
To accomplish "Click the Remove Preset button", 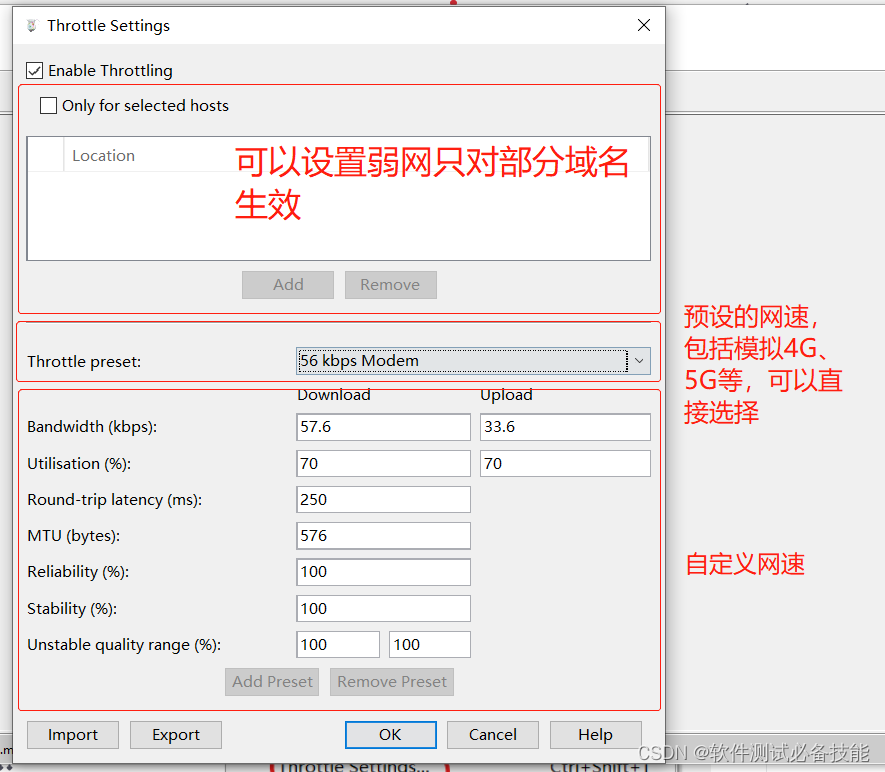I will 392,682.
